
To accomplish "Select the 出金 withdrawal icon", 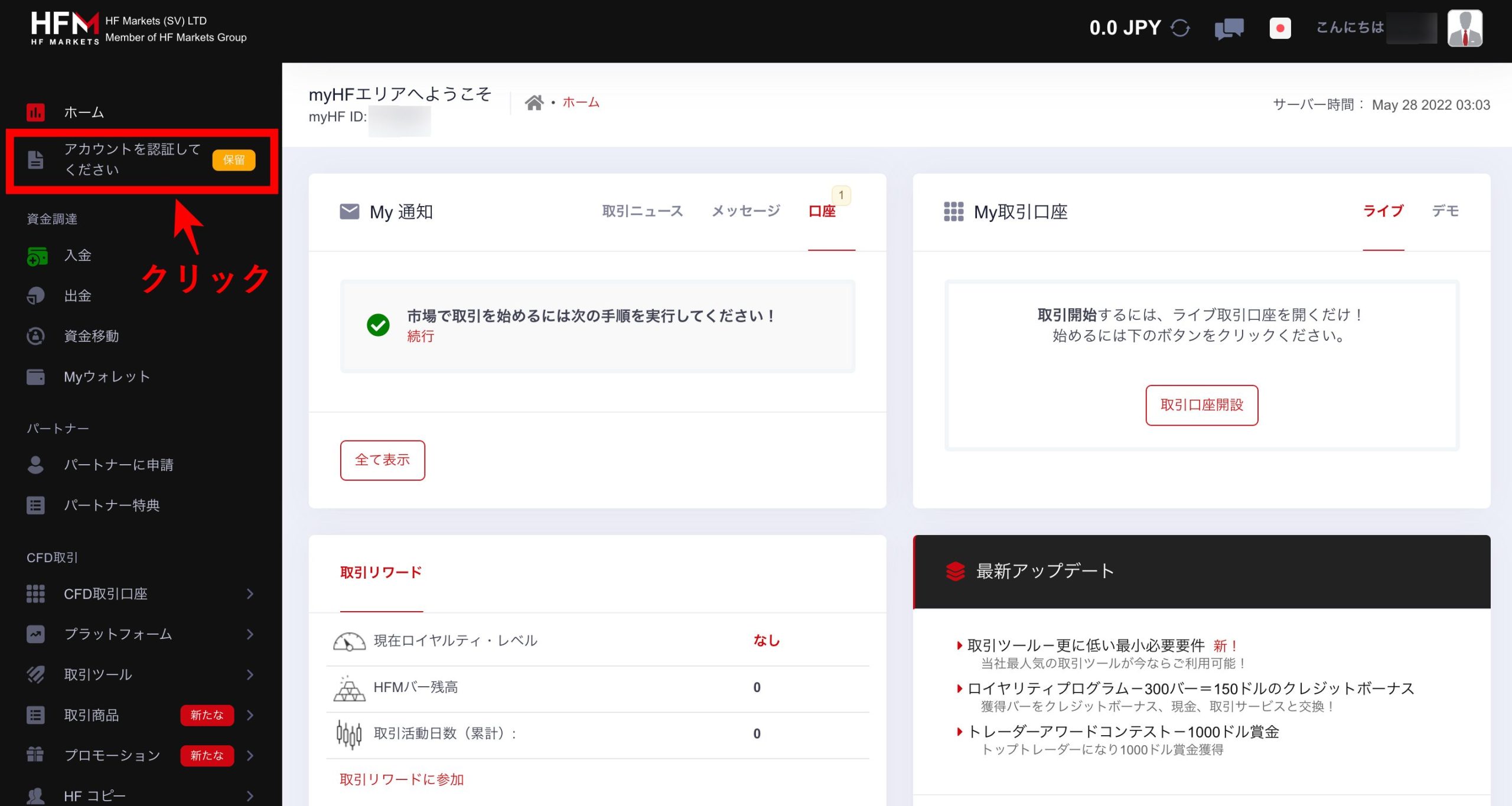I will (x=36, y=296).
